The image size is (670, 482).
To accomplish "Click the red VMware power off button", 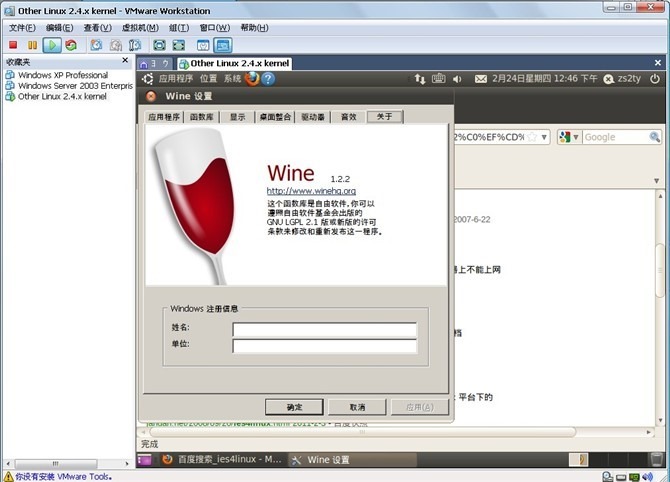I will (x=13, y=45).
